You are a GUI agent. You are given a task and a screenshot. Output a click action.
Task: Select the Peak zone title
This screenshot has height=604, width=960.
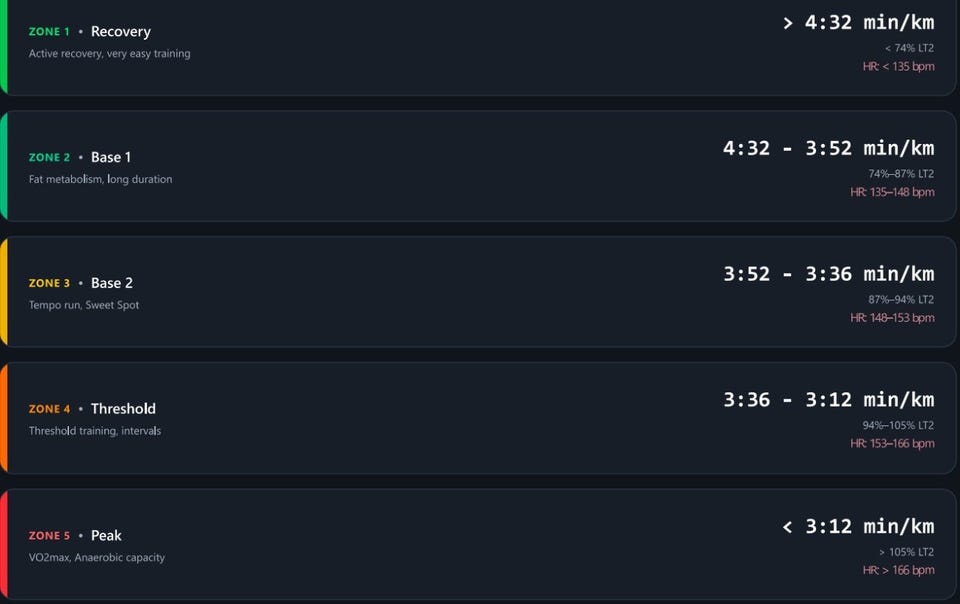tap(107, 535)
